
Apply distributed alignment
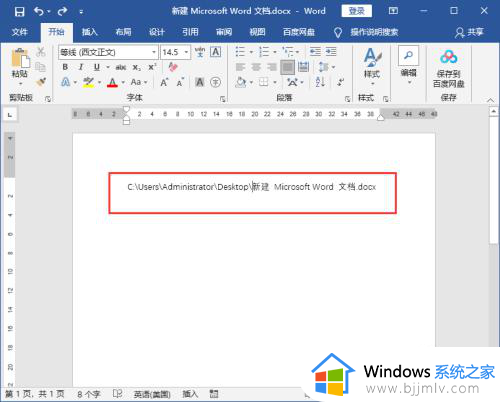[x=303, y=67]
